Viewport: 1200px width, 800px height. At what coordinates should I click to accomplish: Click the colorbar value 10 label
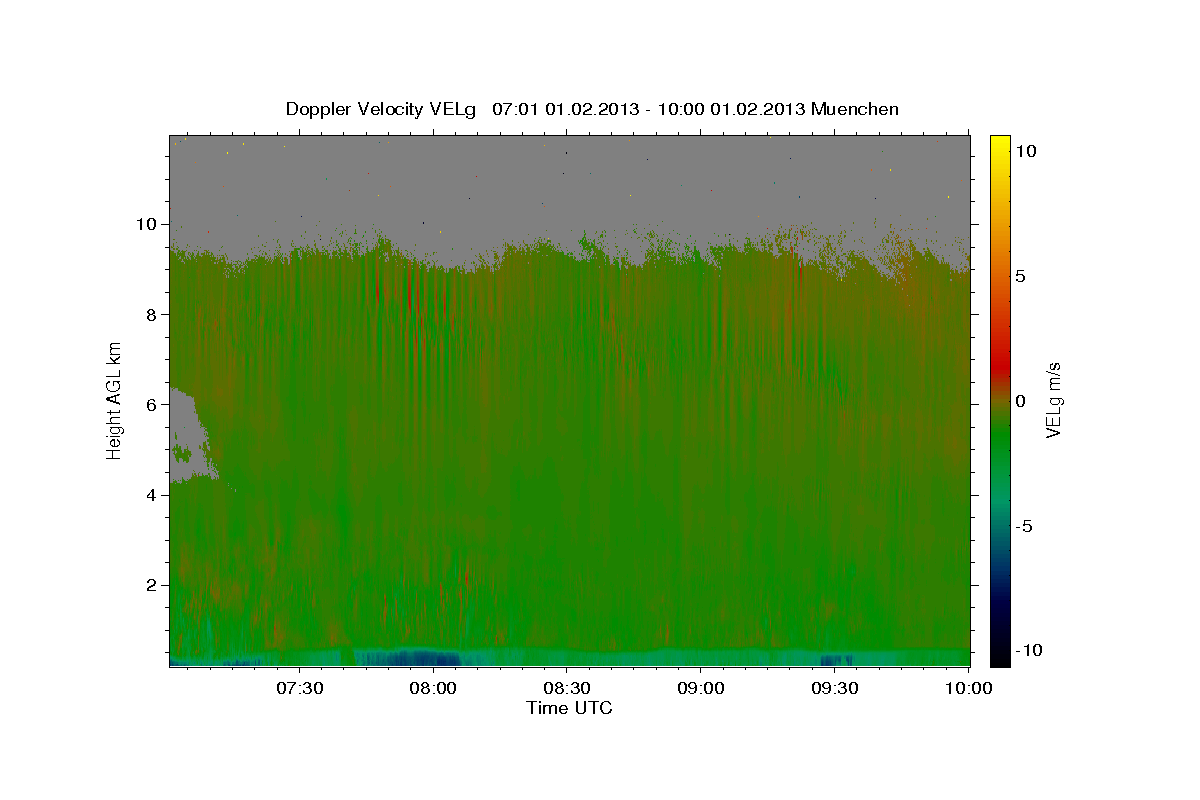1026,150
